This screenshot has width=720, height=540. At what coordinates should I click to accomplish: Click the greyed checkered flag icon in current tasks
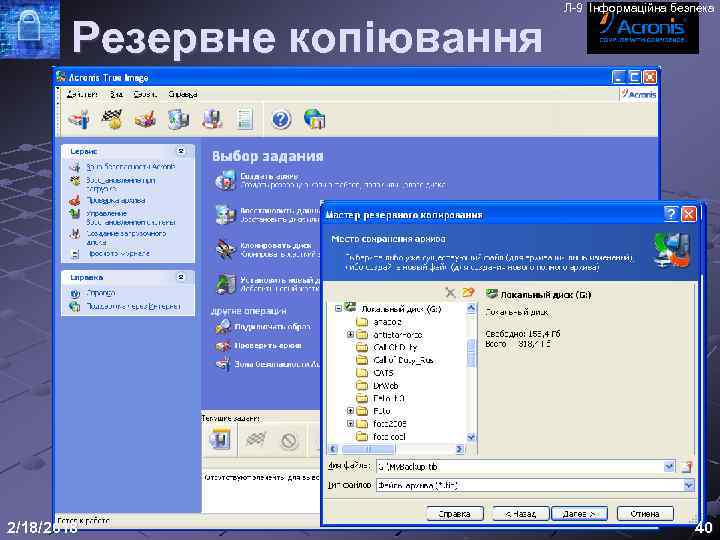[x=255, y=440]
